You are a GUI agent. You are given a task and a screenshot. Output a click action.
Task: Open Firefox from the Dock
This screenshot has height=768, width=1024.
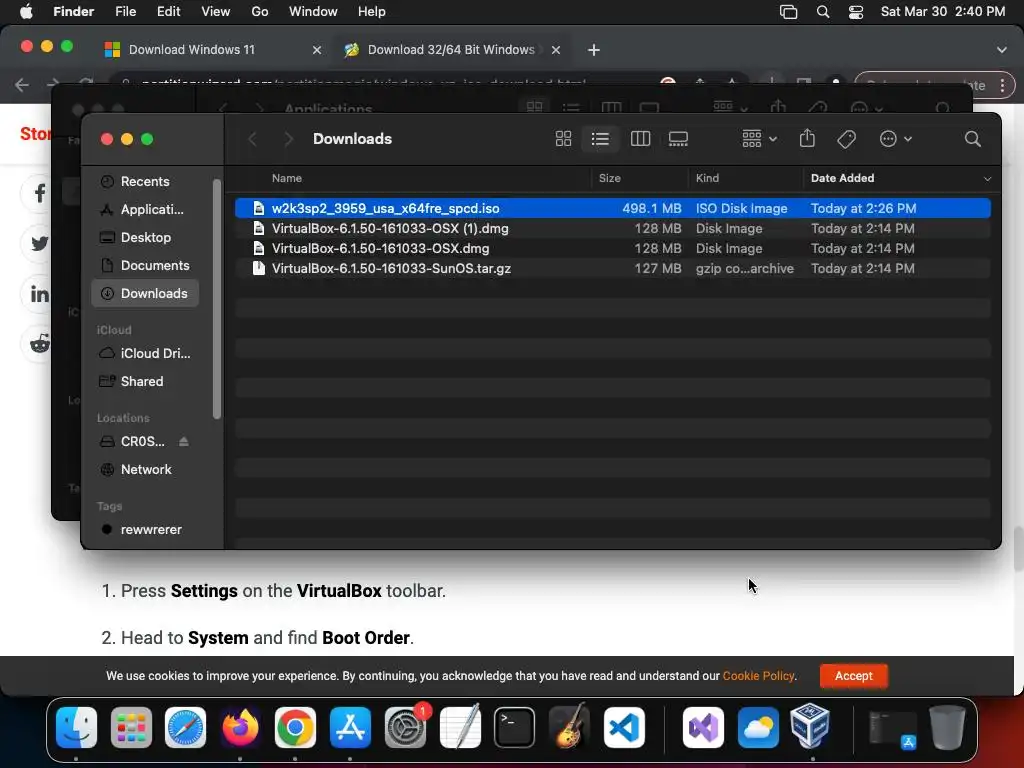click(x=240, y=727)
